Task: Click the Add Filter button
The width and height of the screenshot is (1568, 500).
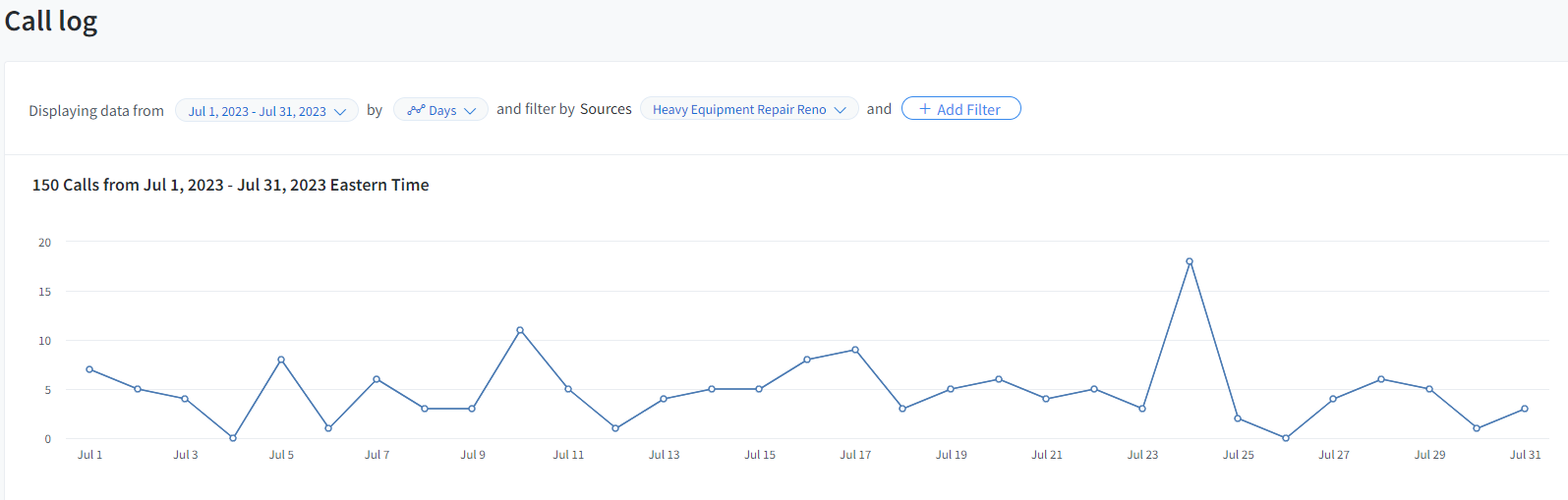Action: click(x=960, y=109)
